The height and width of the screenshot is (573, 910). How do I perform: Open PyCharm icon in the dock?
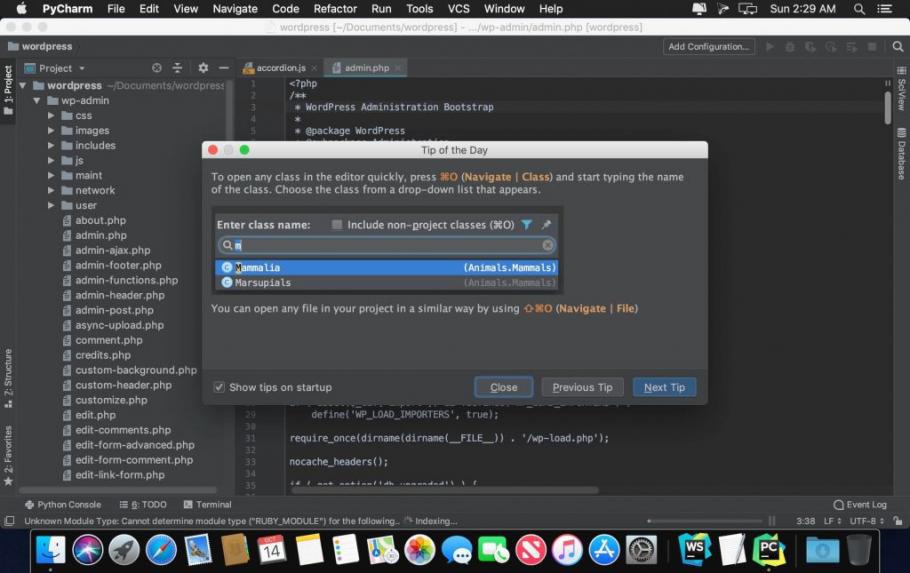click(769, 549)
